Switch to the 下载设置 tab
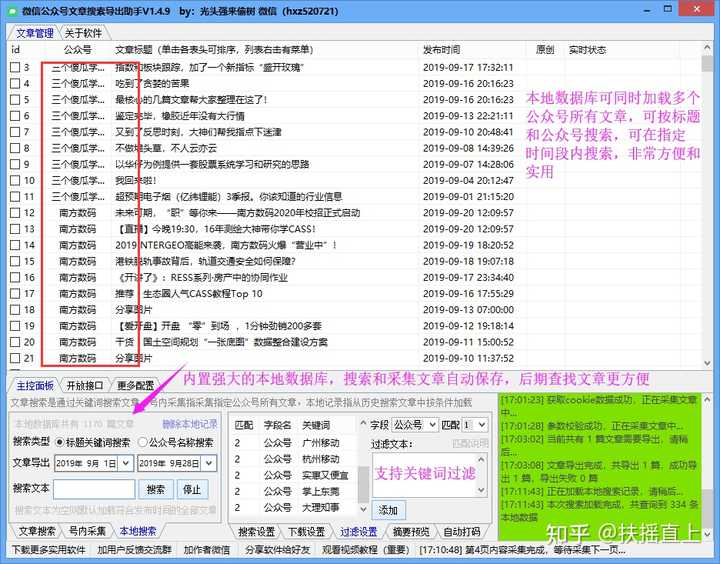The width and height of the screenshot is (720, 564). pos(306,532)
